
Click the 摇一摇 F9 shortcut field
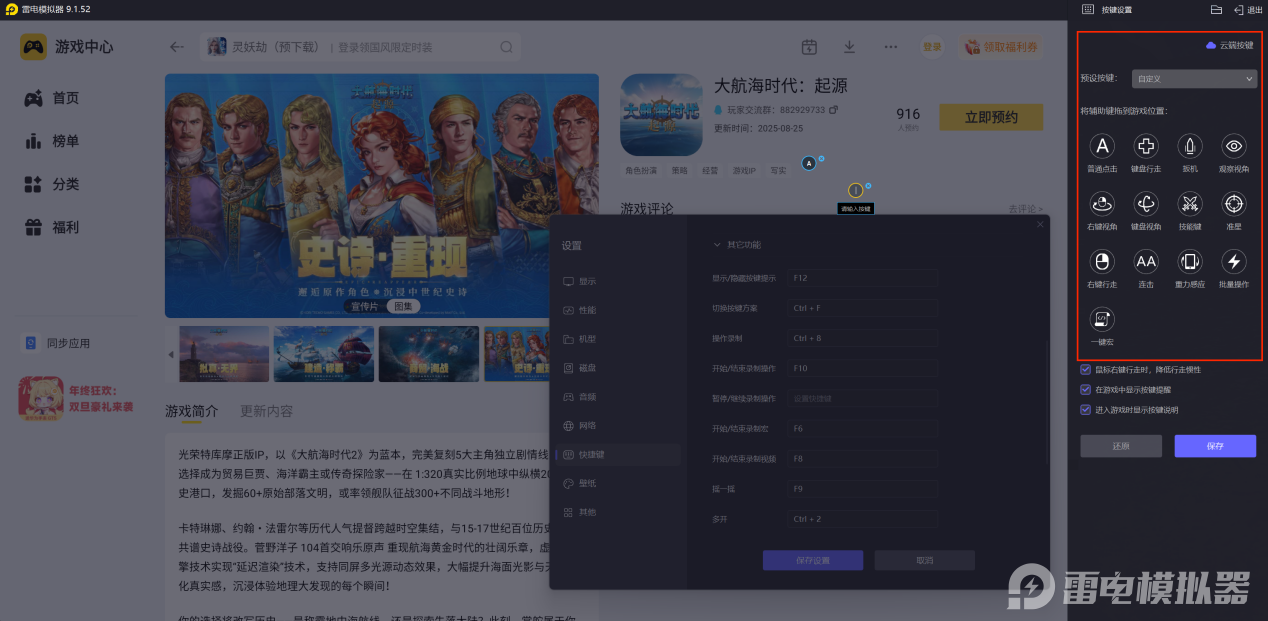(x=863, y=489)
